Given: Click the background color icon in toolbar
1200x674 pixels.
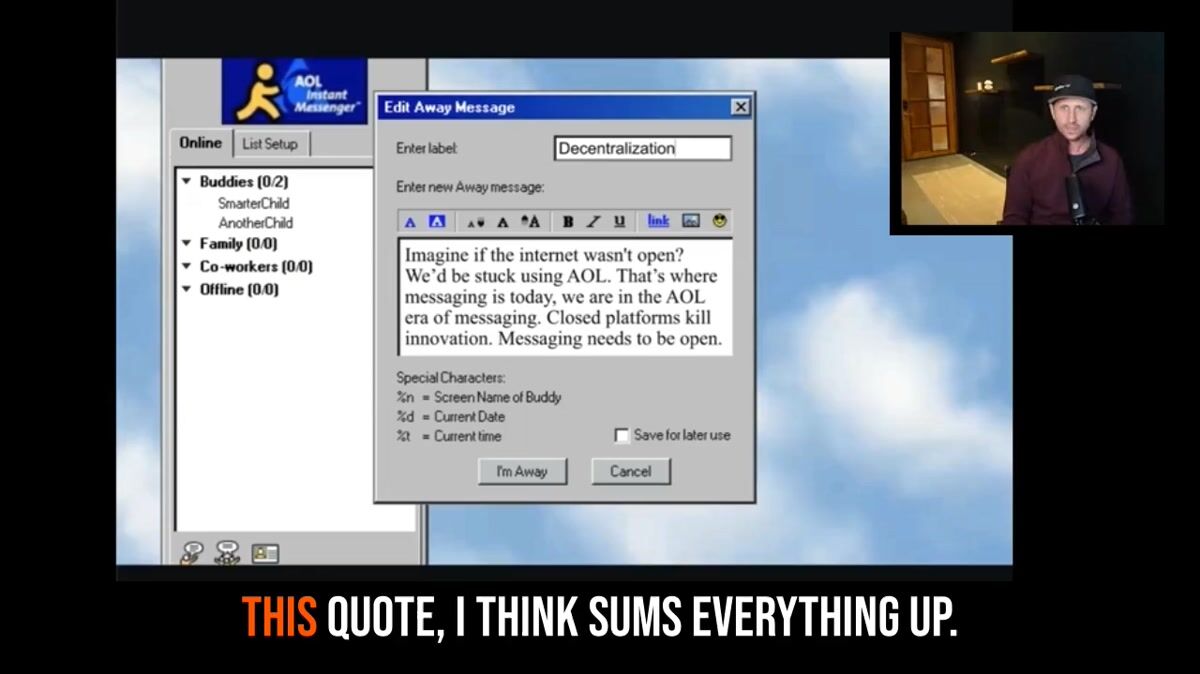Looking at the screenshot, I should coord(436,222).
